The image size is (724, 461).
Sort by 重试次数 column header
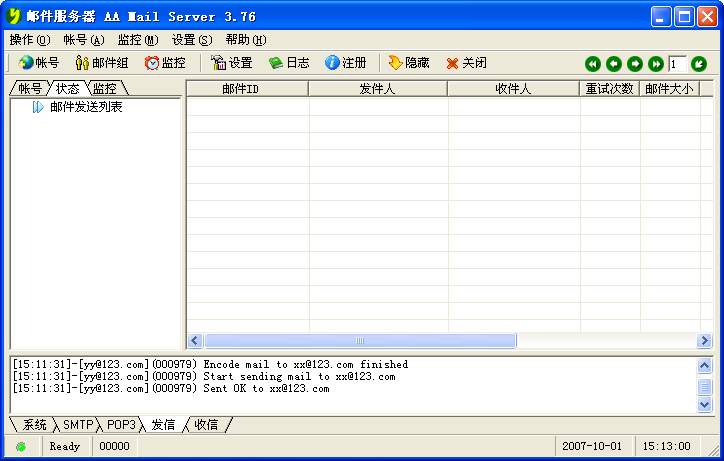(x=609, y=89)
